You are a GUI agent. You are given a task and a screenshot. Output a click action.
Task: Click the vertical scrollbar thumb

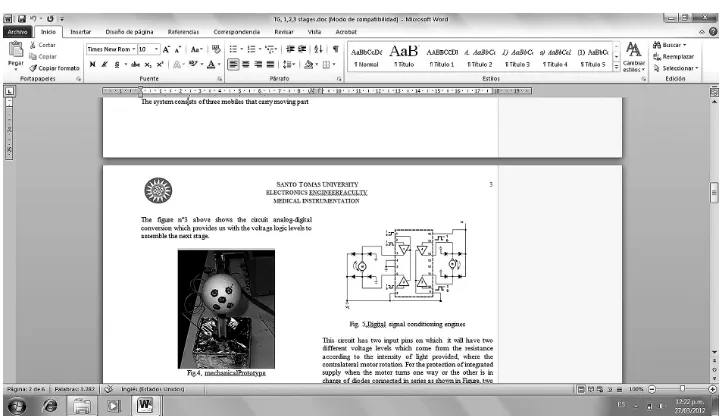point(713,193)
